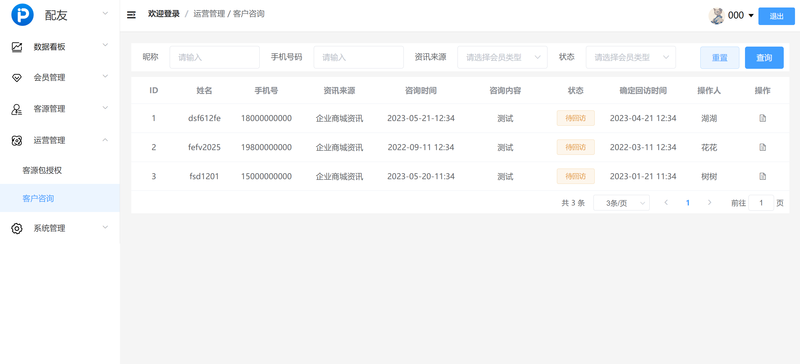800x364 pixels.
Task: Click the user avatar image
Action: (717, 16)
